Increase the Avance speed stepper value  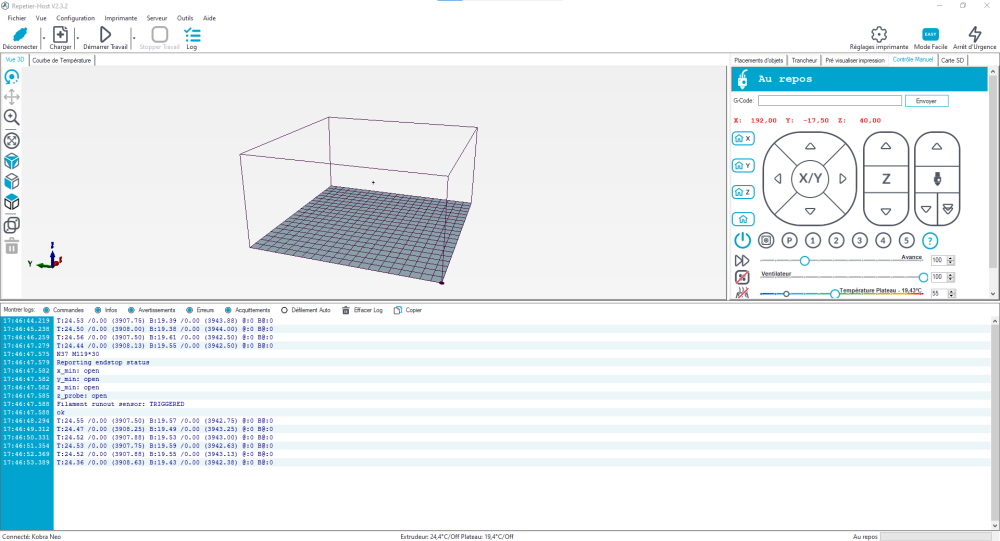point(951,258)
